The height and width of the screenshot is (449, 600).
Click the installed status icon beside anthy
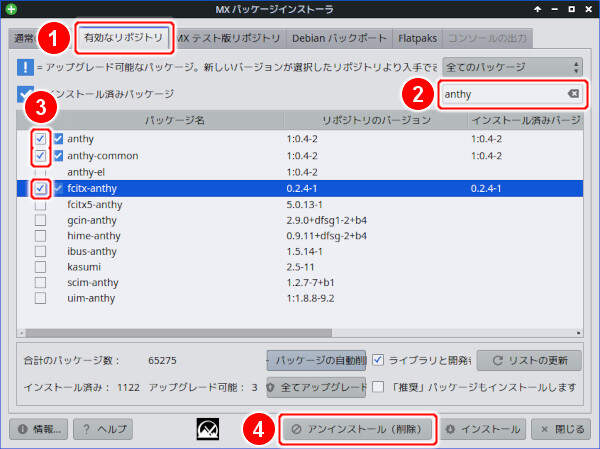tap(58, 139)
